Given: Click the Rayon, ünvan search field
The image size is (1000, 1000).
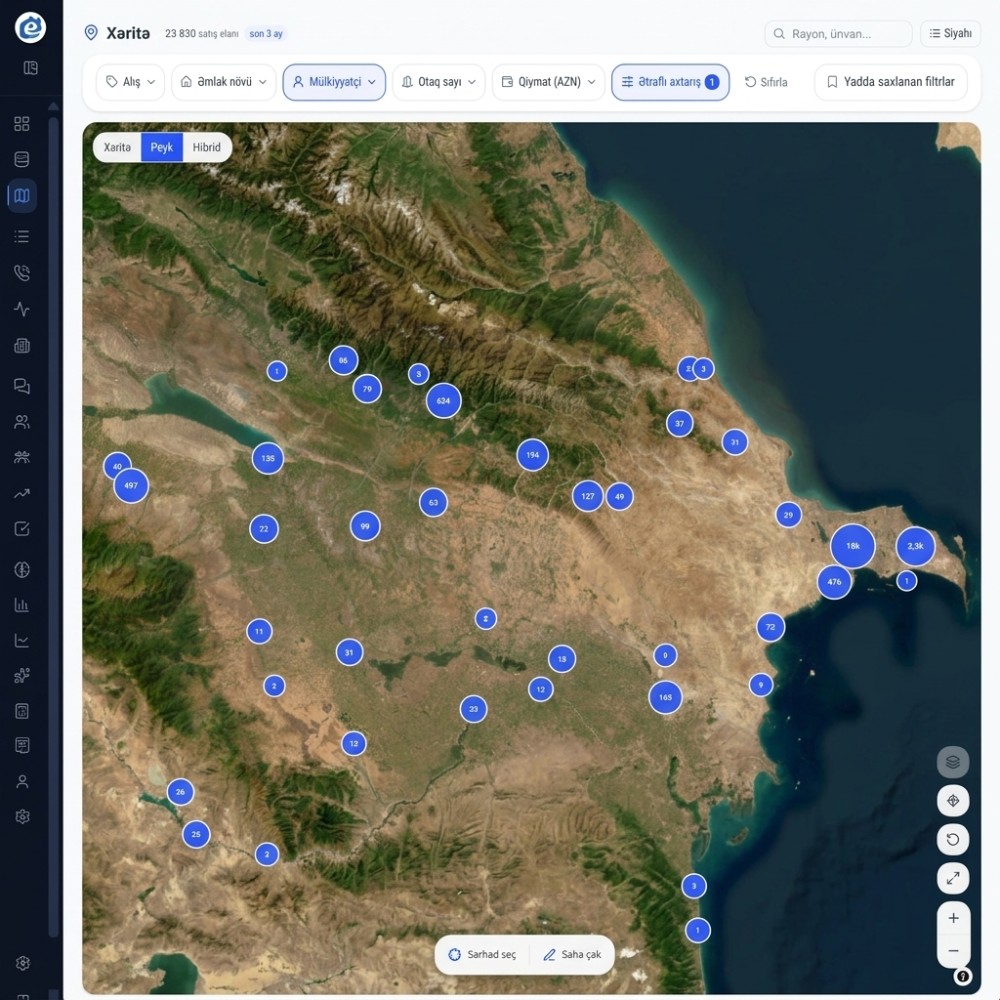Looking at the screenshot, I should pyautogui.click(x=838, y=34).
